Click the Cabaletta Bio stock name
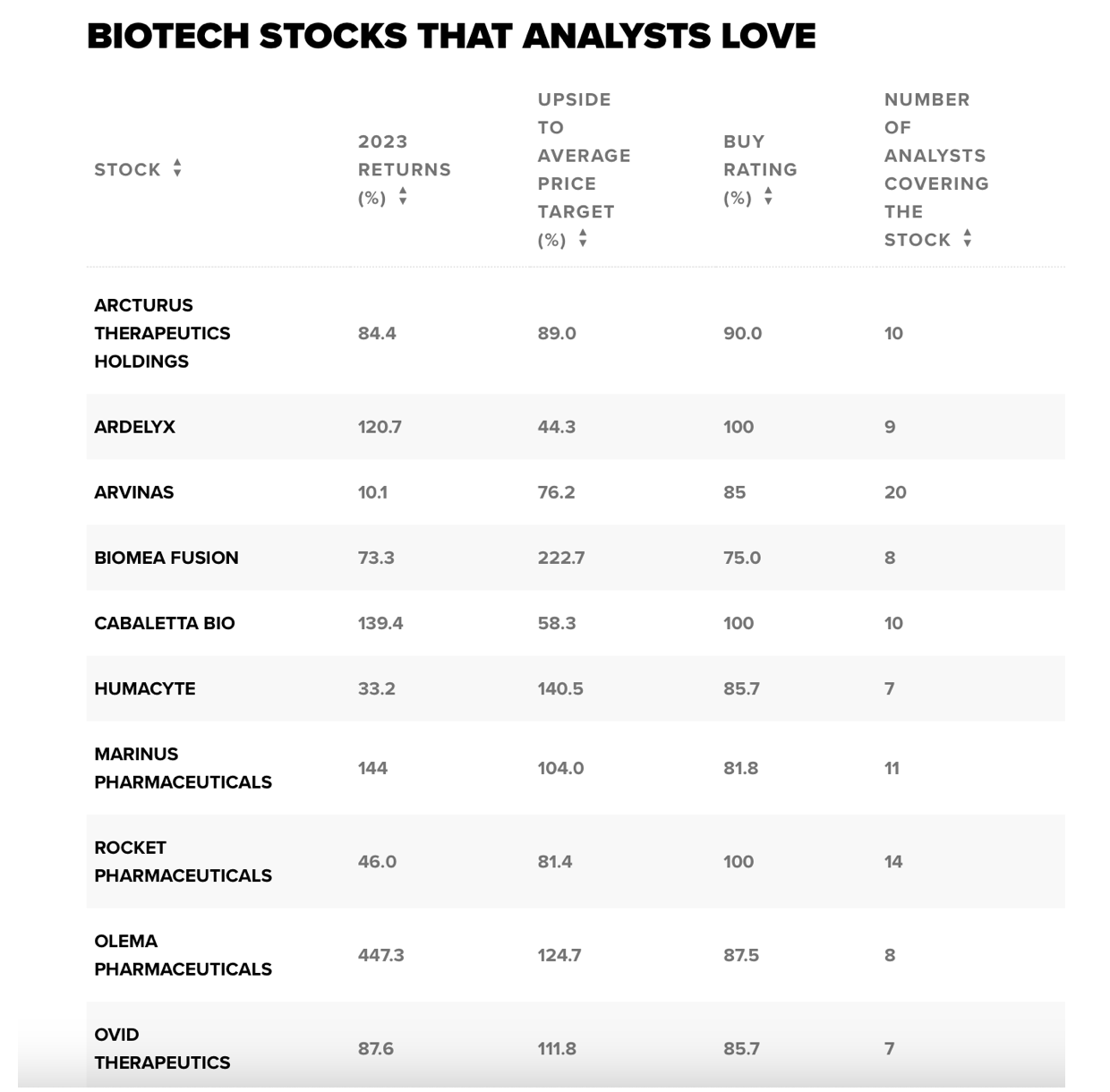Image resolution: width=1110 pixels, height=1092 pixels. (x=165, y=623)
